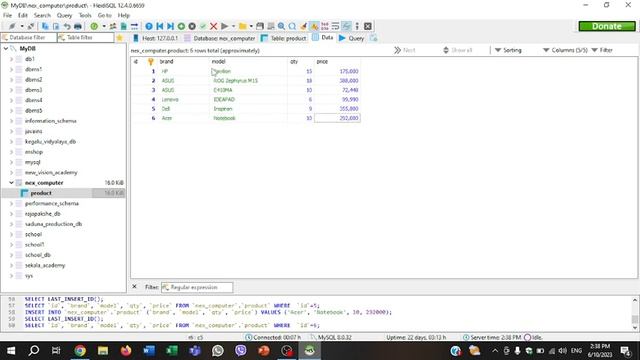
Task: Click the green Post changes checkmark
Action: pyautogui.click(x=203, y=26)
